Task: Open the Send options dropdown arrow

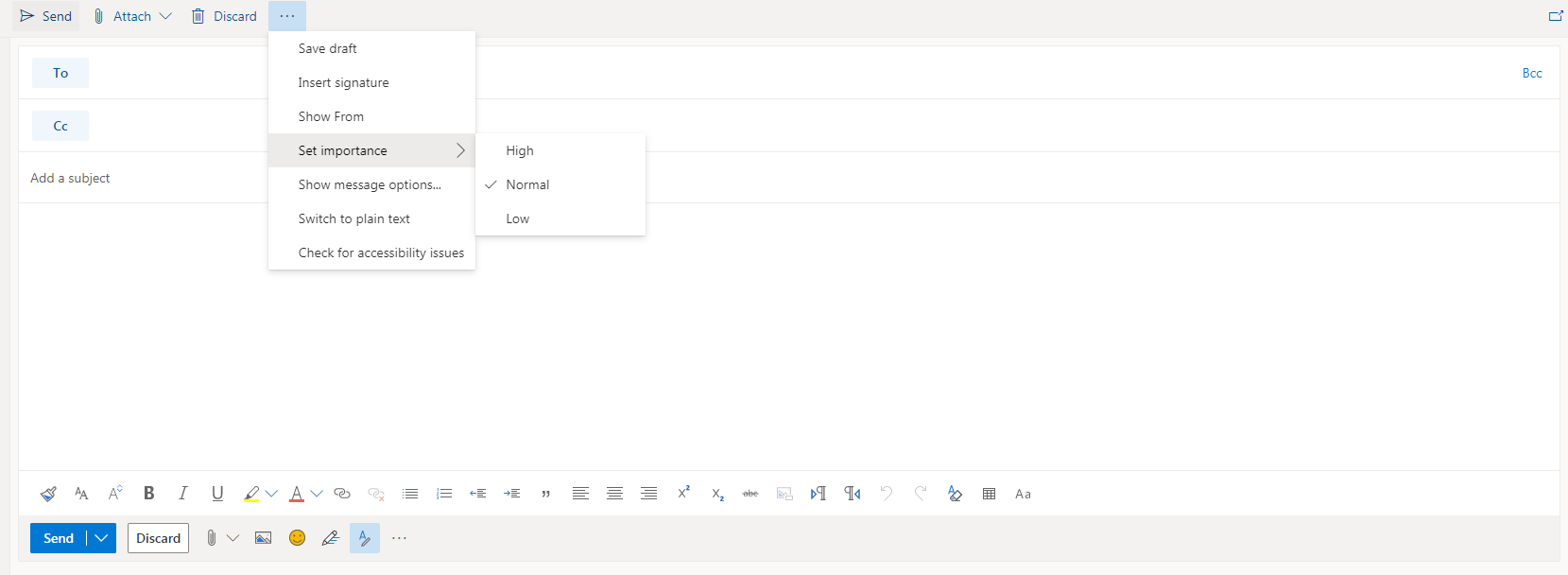Action: coord(101,538)
